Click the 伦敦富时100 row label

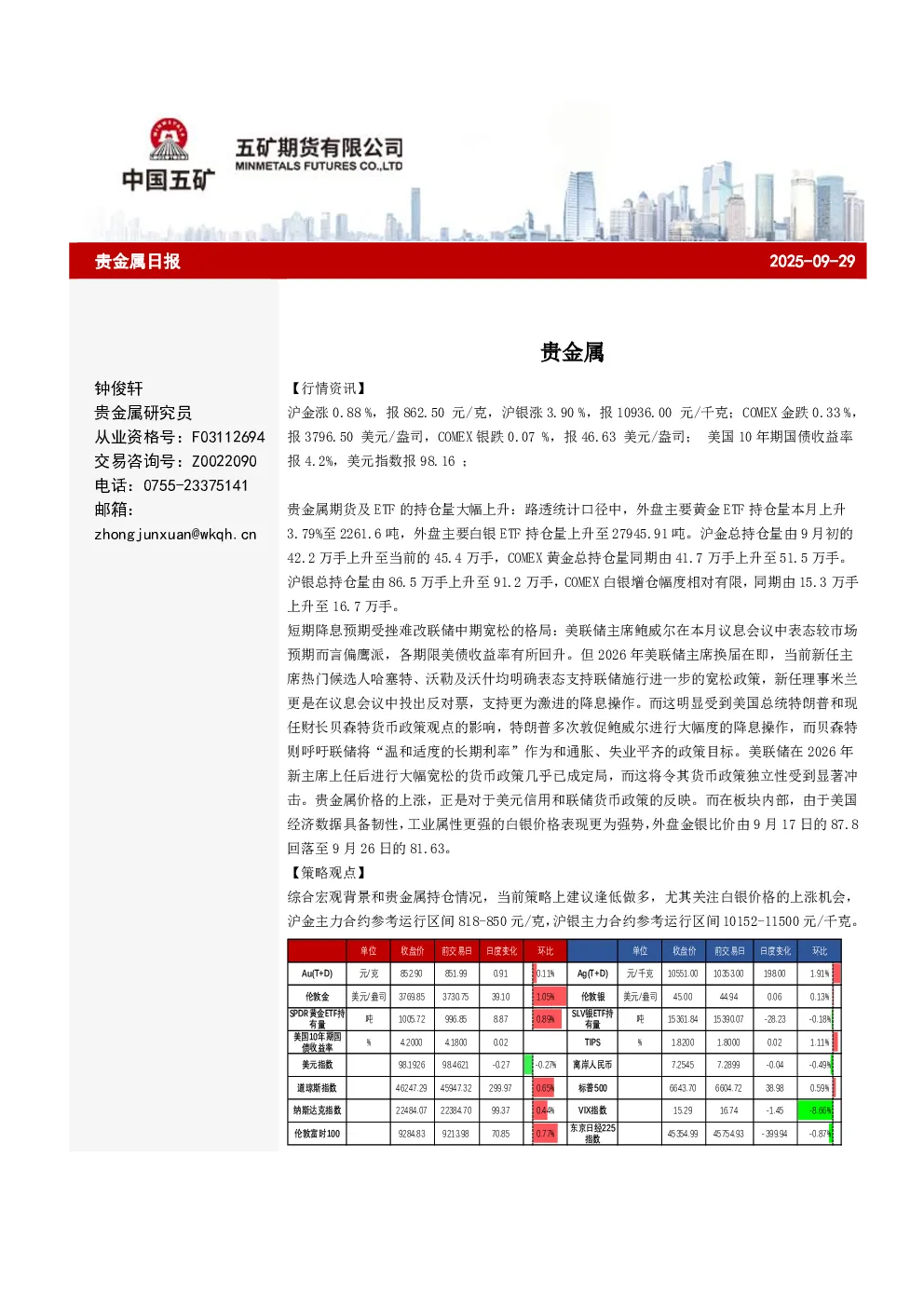coord(317,1134)
